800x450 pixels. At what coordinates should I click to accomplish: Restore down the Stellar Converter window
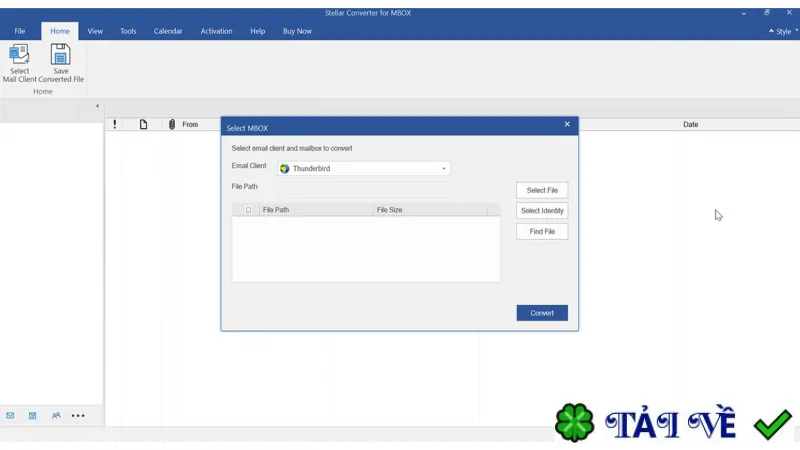pos(766,13)
